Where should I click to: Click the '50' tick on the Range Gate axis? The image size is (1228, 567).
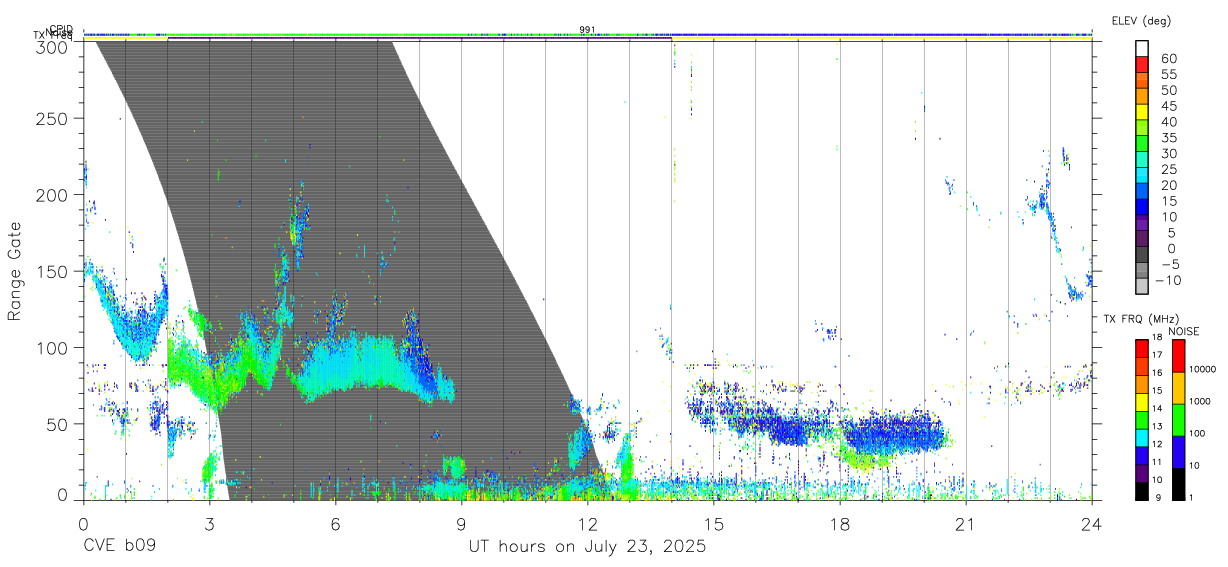pos(58,424)
